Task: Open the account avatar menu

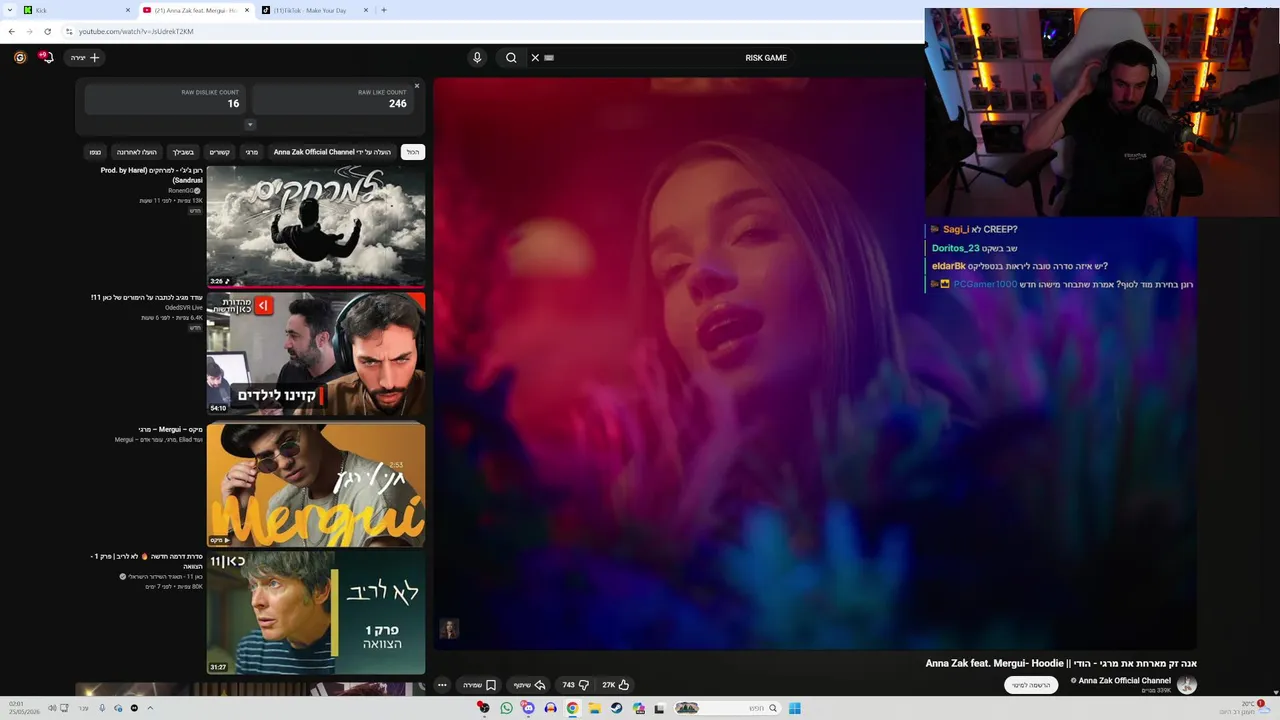Action: tap(20, 57)
